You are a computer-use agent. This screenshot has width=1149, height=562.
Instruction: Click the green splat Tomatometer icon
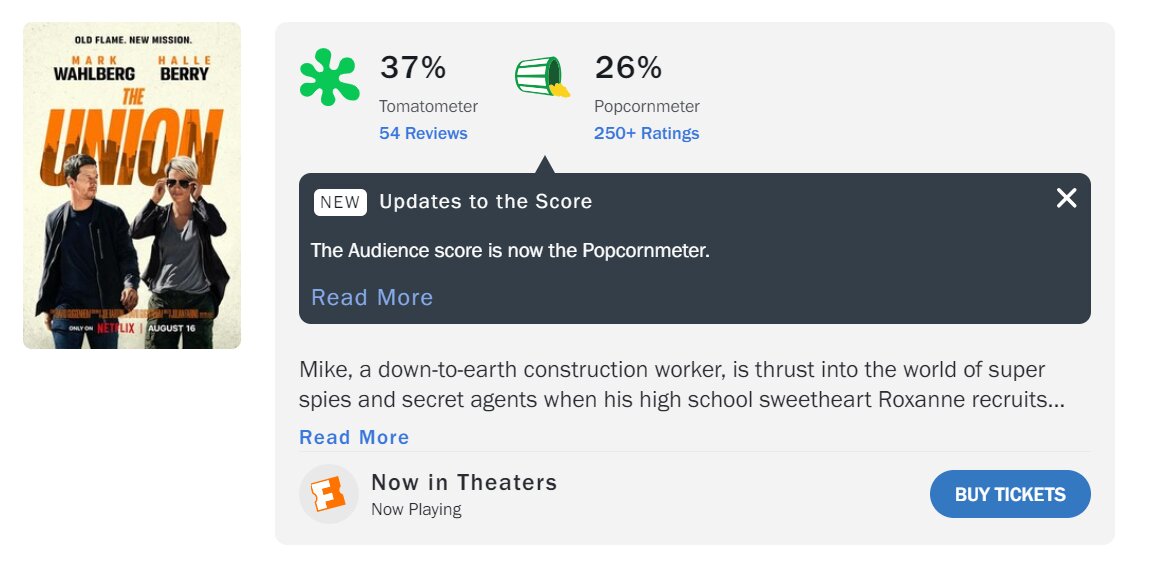329,77
